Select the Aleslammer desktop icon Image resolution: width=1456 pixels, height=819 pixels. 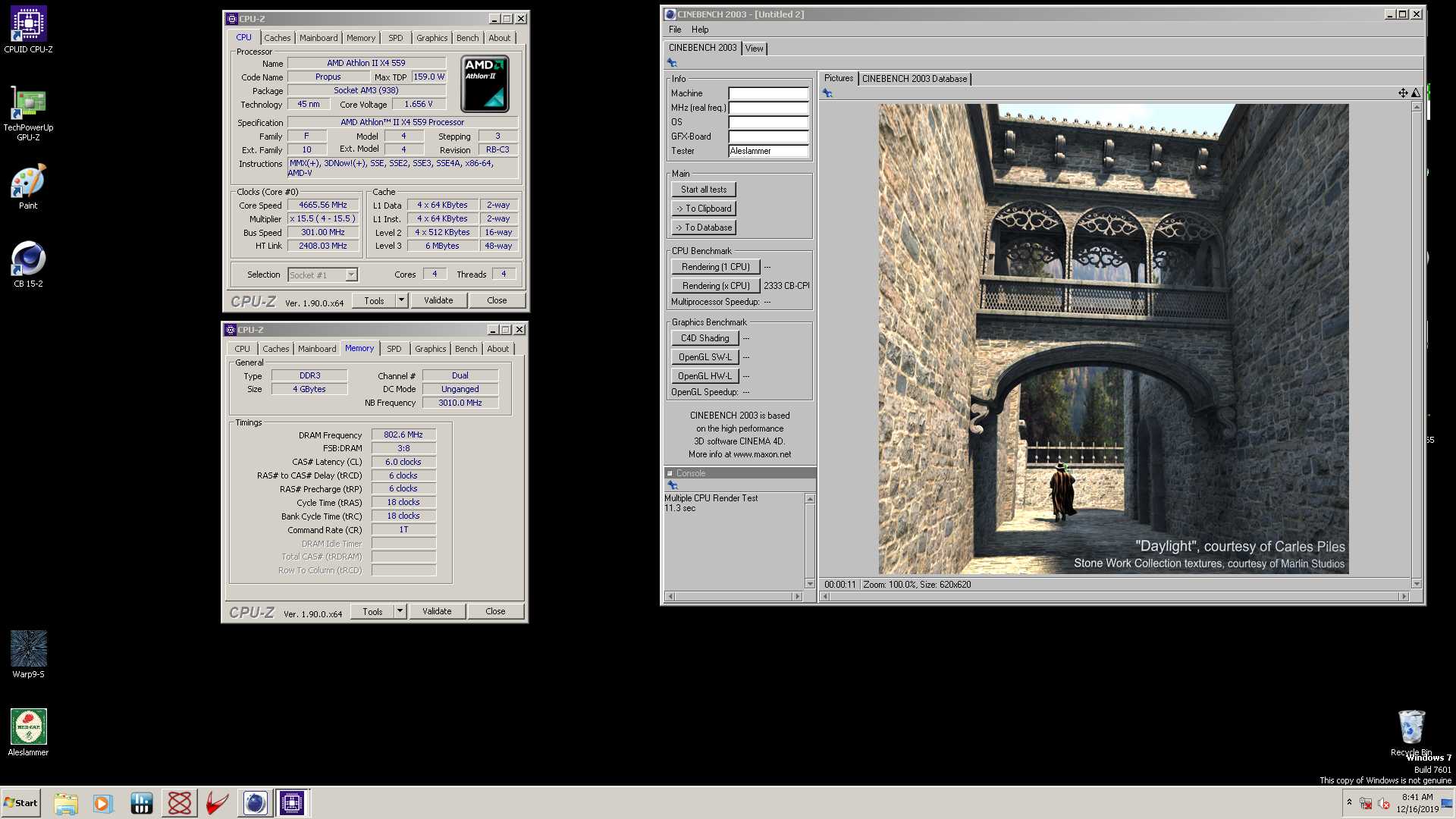click(x=28, y=733)
